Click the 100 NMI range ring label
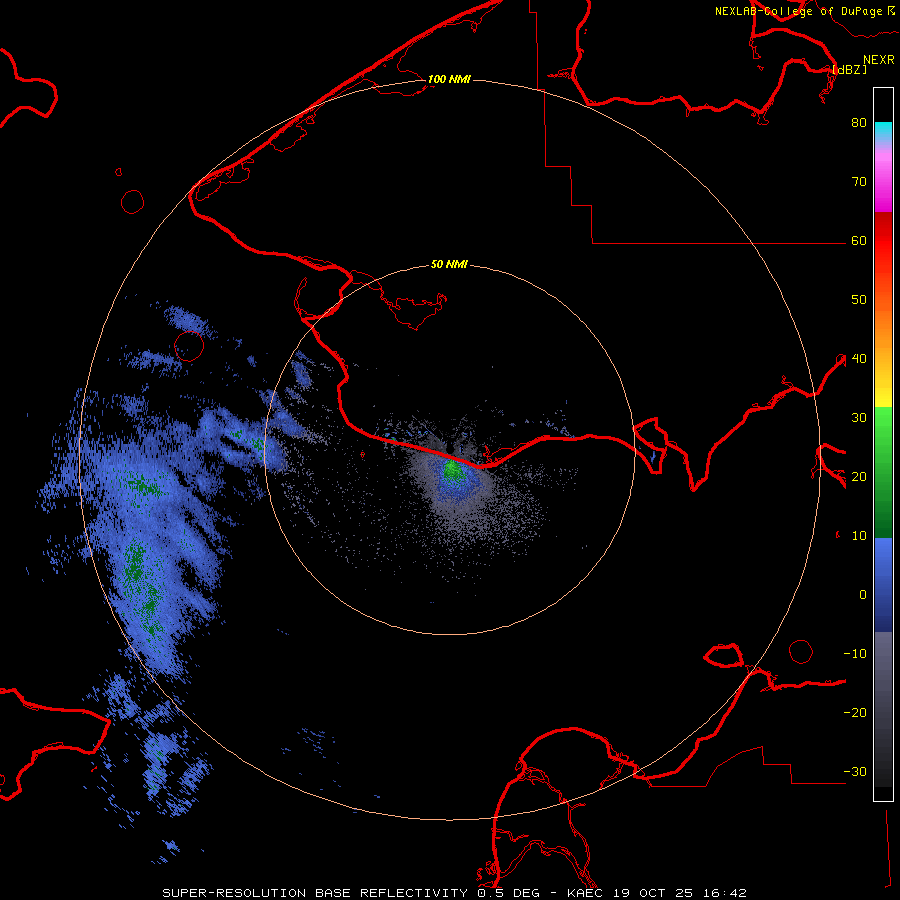Image resolution: width=900 pixels, height=900 pixels. (449, 79)
